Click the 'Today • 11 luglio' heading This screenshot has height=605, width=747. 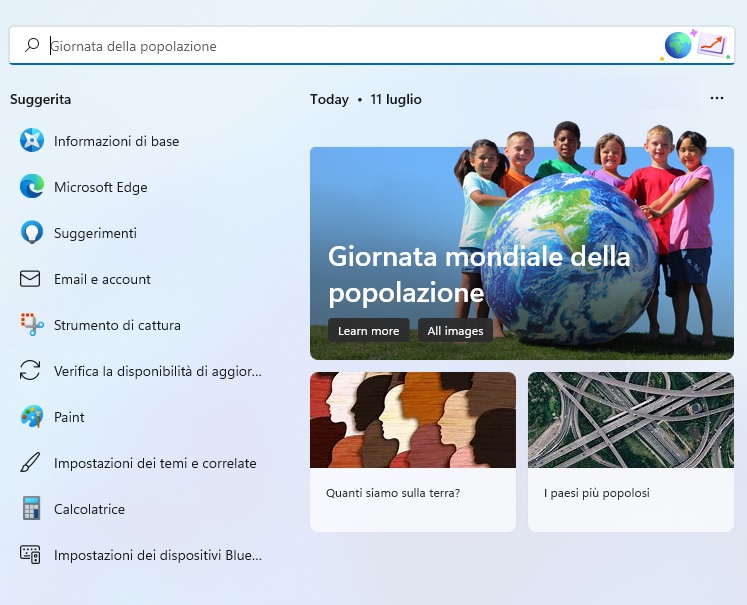(x=365, y=99)
